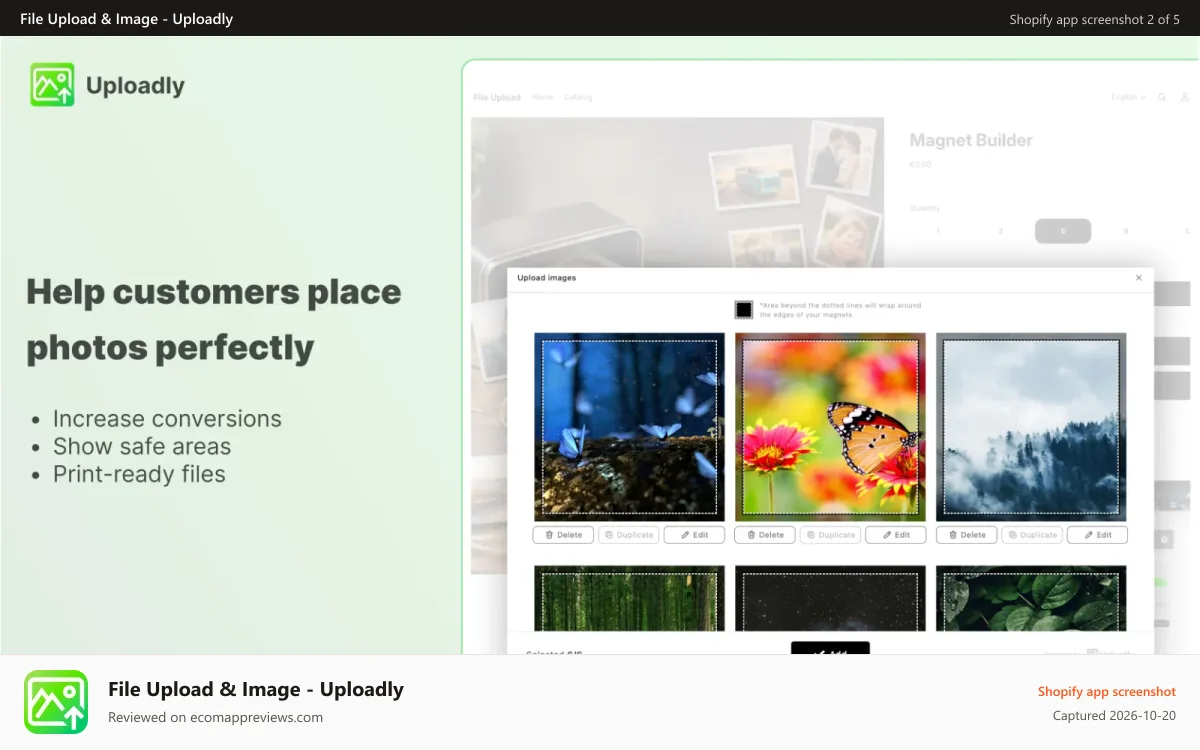Image resolution: width=1200 pixels, height=750 pixels.
Task: Click the Print-ready files bullet
Action: pyautogui.click(x=139, y=474)
